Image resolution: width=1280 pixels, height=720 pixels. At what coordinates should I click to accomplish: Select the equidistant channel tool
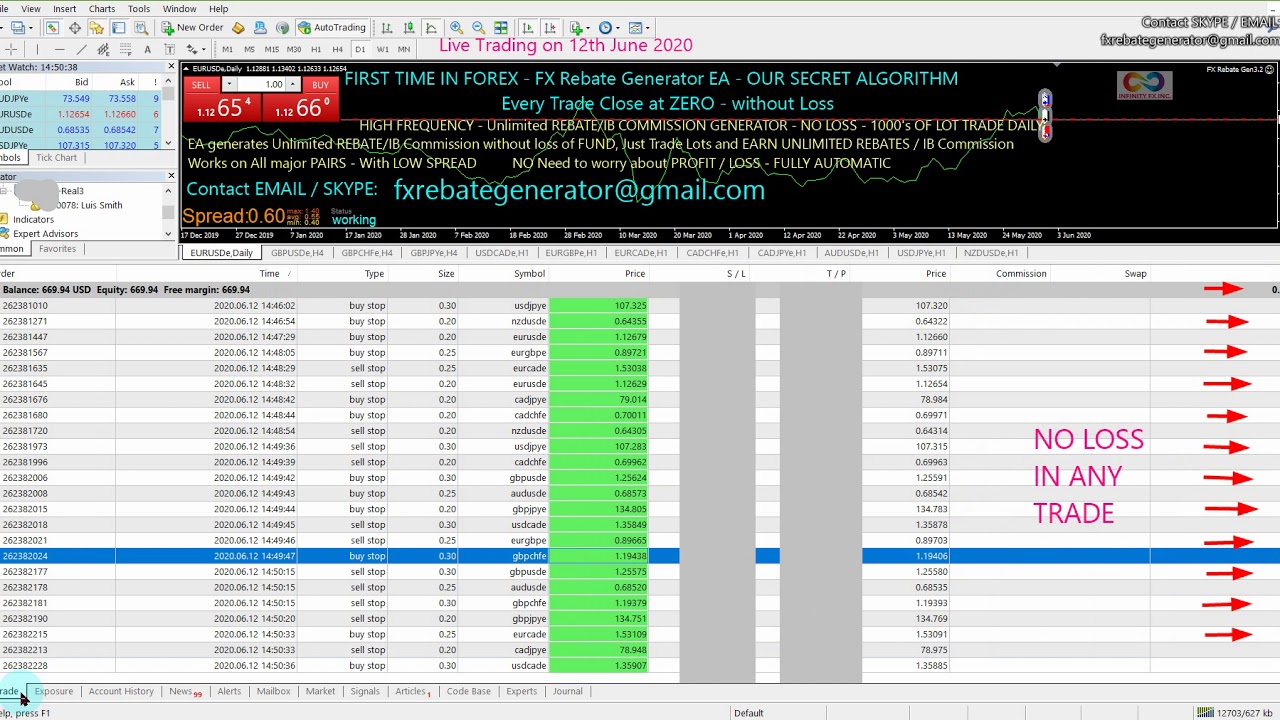[103, 49]
